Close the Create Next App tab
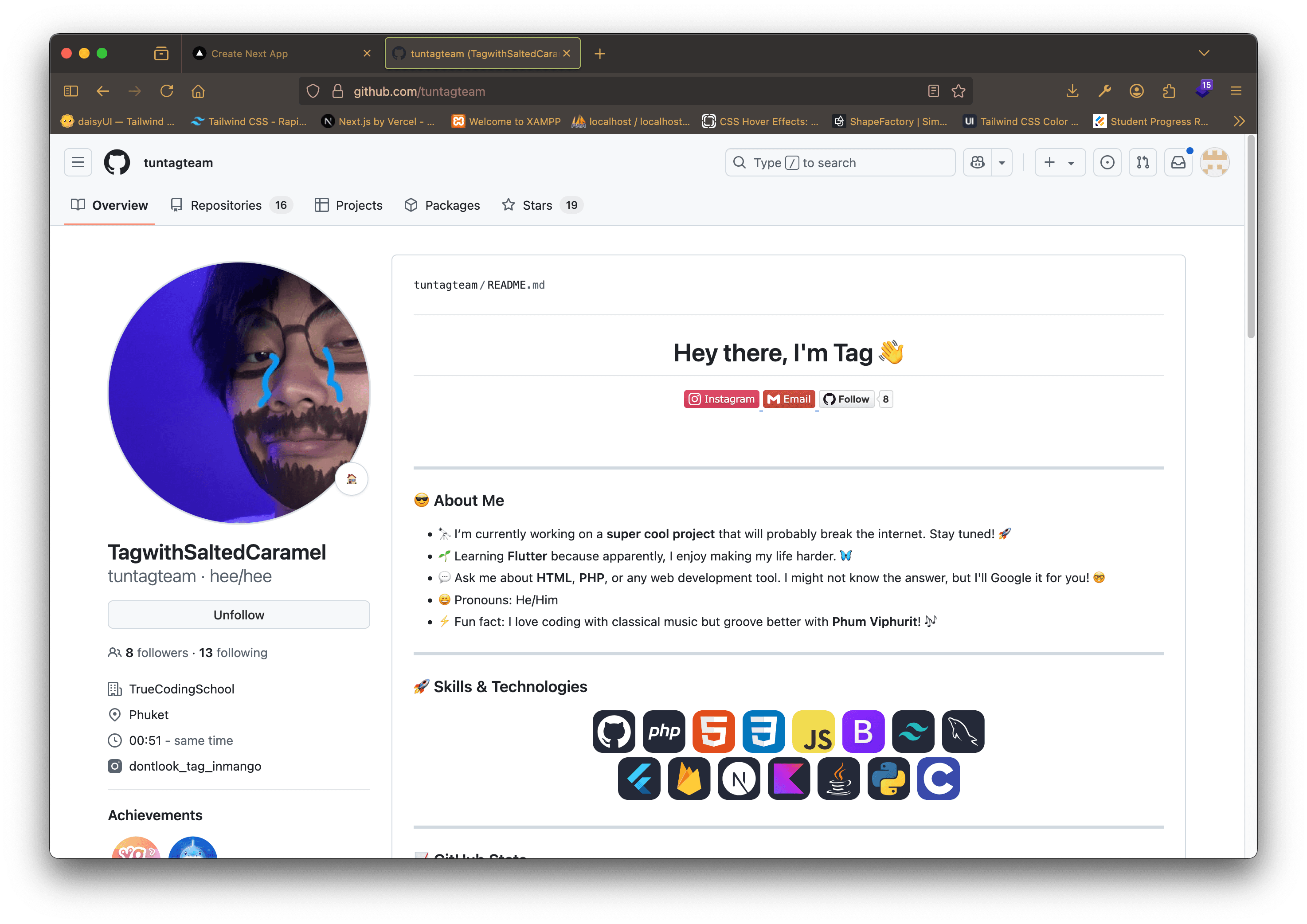 367,54
